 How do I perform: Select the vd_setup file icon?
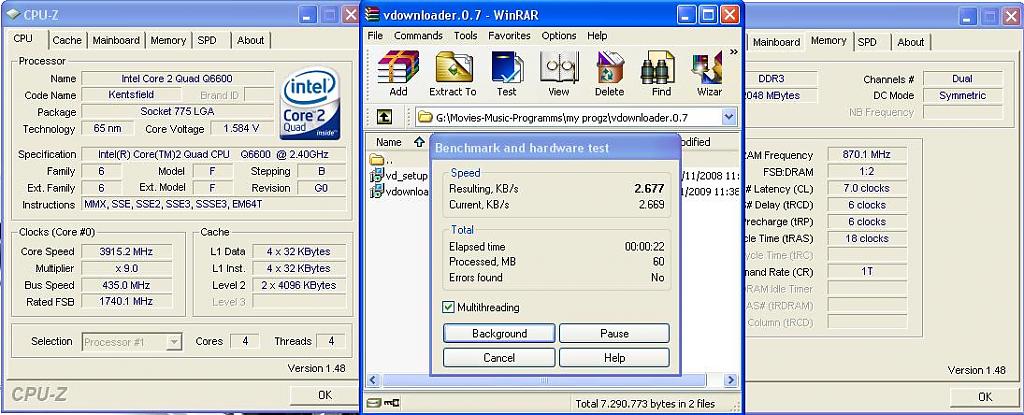[x=376, y=175]
